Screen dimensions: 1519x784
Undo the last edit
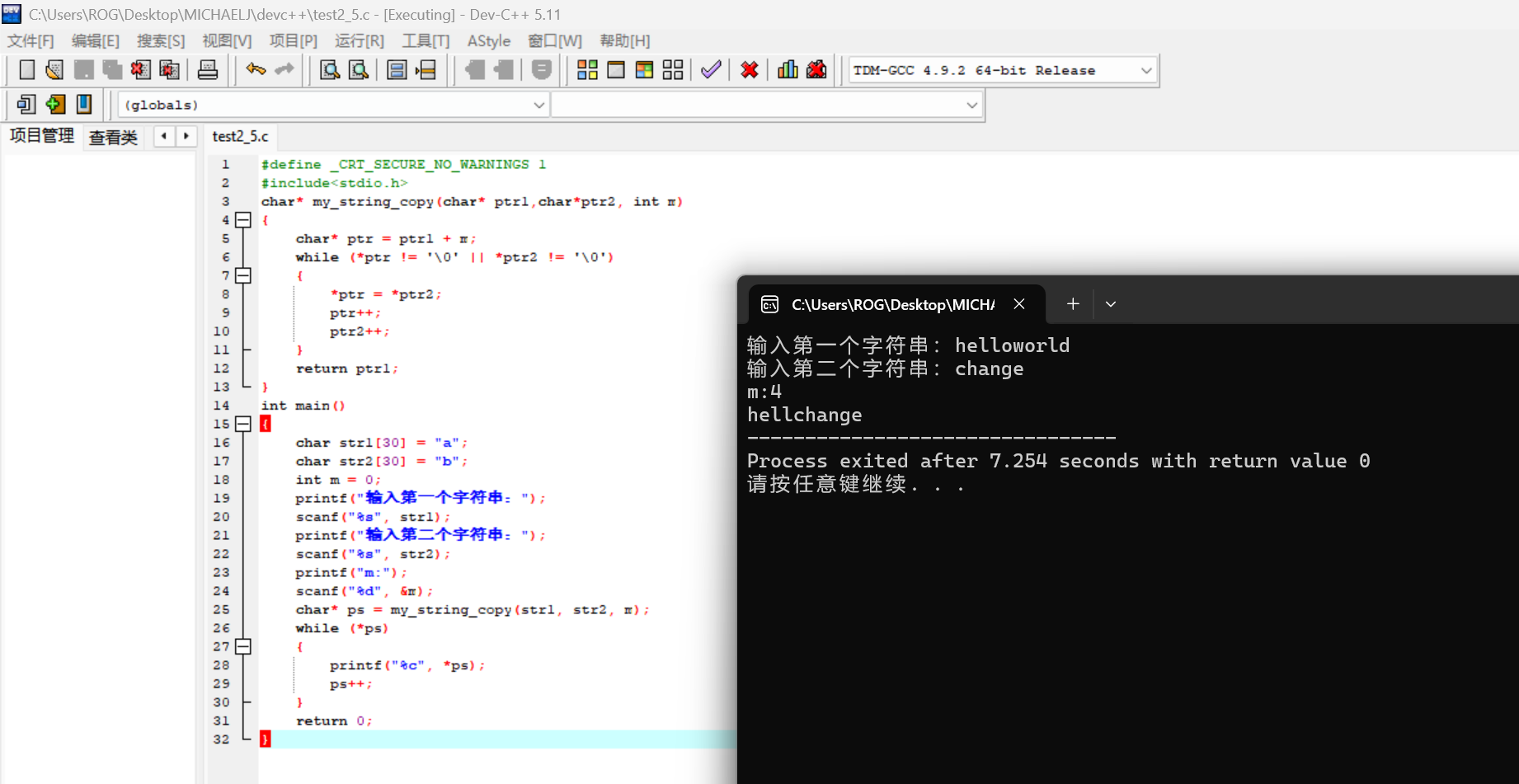pyautogui.click(x=256, y=70)
